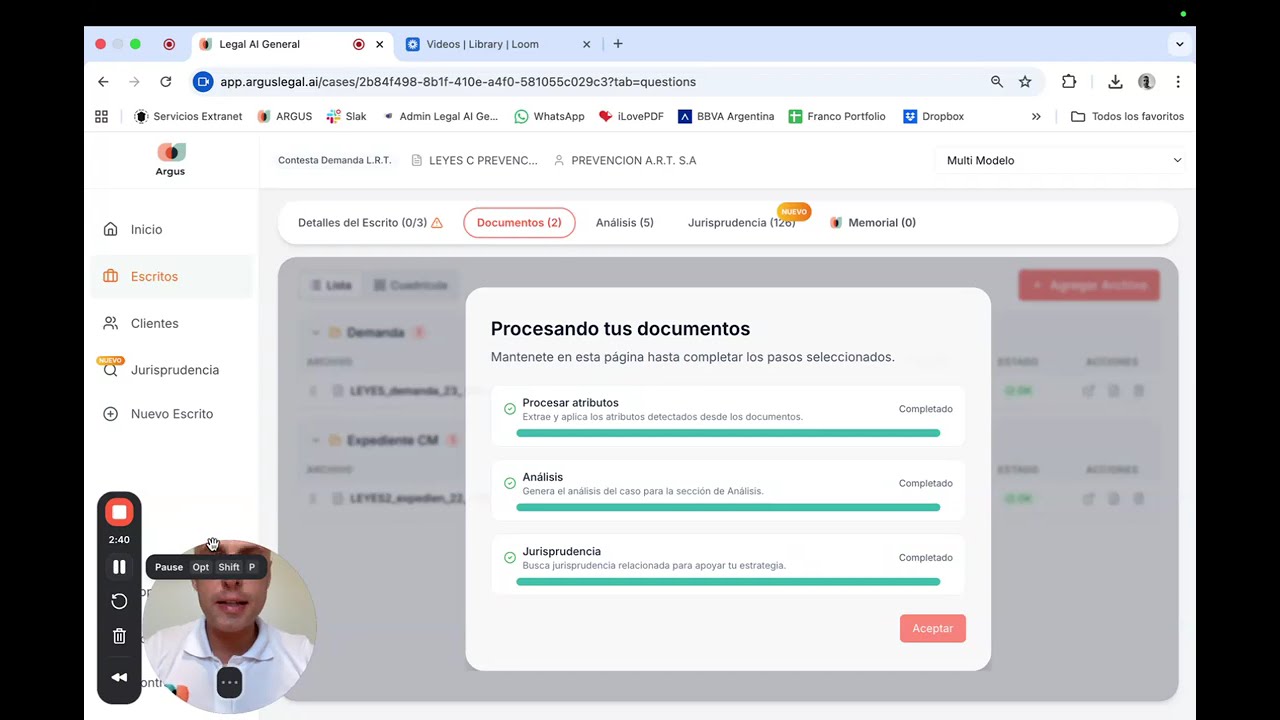Open the iLovePDF bookmark
The width and height of the screenshot is (1280, 720).
click(631, 117)
